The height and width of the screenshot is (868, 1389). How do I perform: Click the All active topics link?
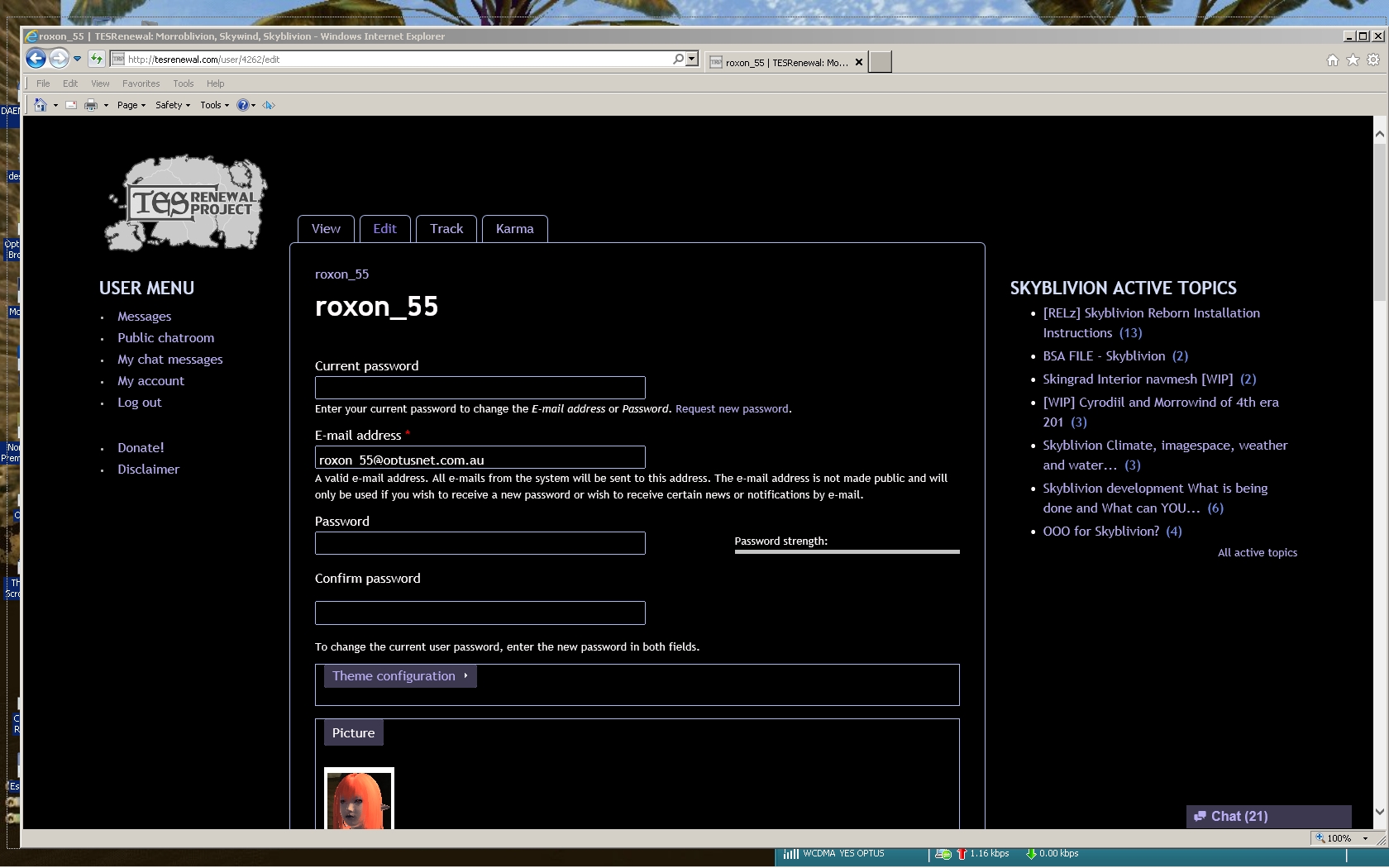click(1258, 553)
